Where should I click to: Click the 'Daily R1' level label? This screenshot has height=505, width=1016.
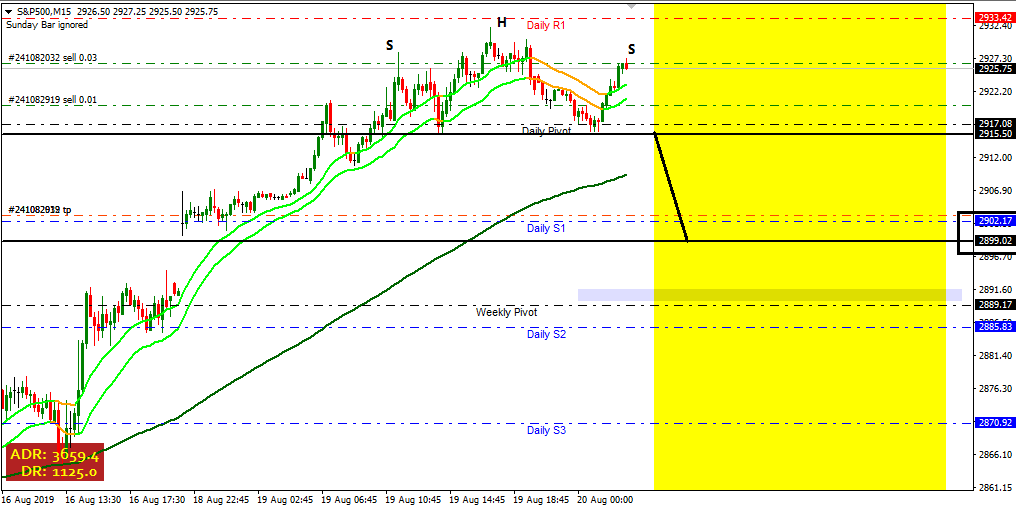tap(546, 26)
